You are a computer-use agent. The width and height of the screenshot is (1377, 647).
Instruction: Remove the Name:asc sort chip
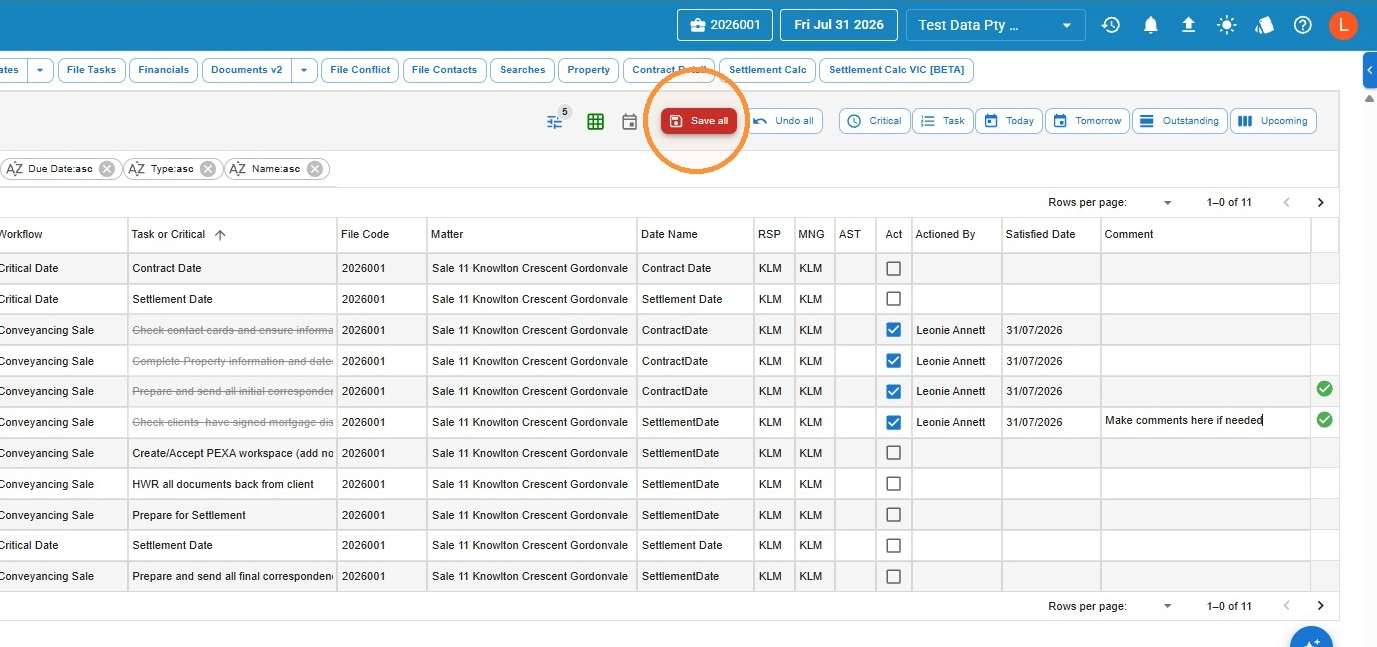click(315, 169)
